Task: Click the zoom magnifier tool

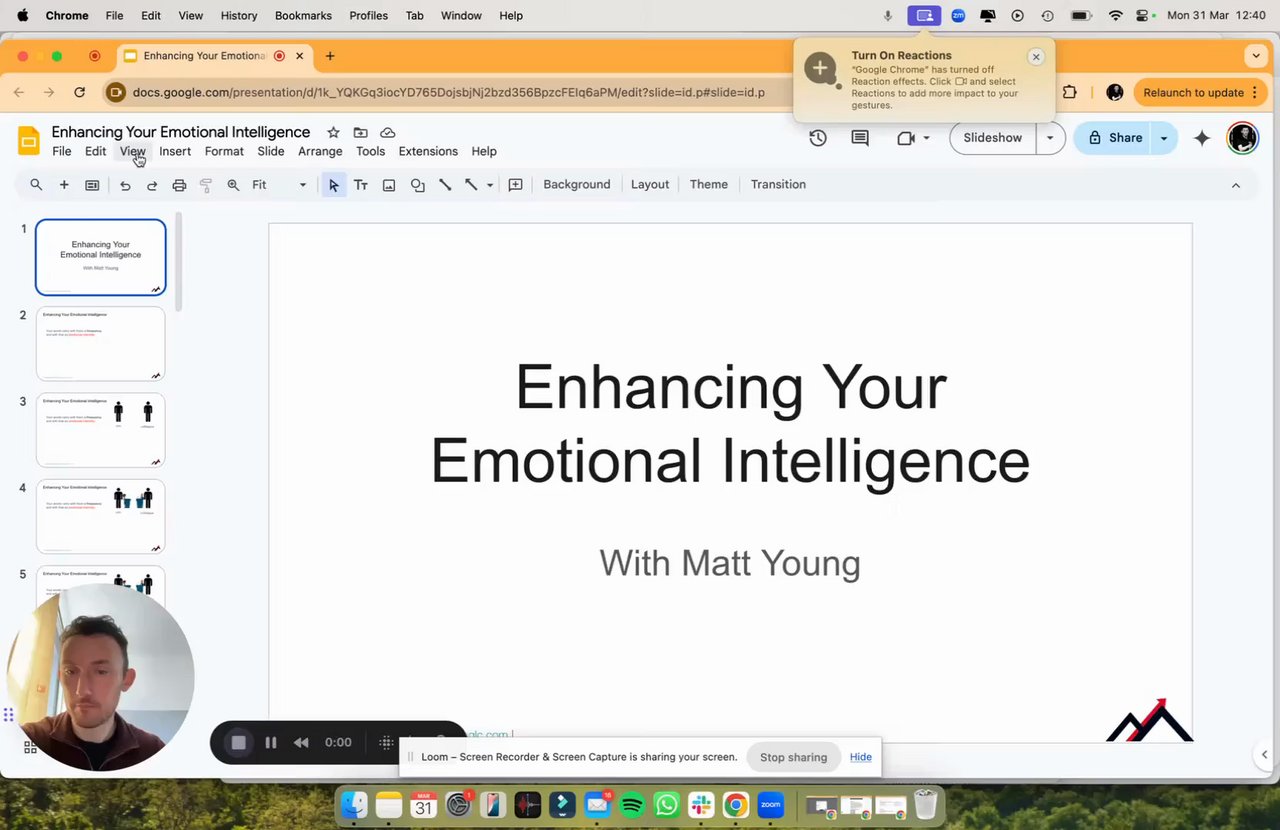Action: (x=233, y=185)
